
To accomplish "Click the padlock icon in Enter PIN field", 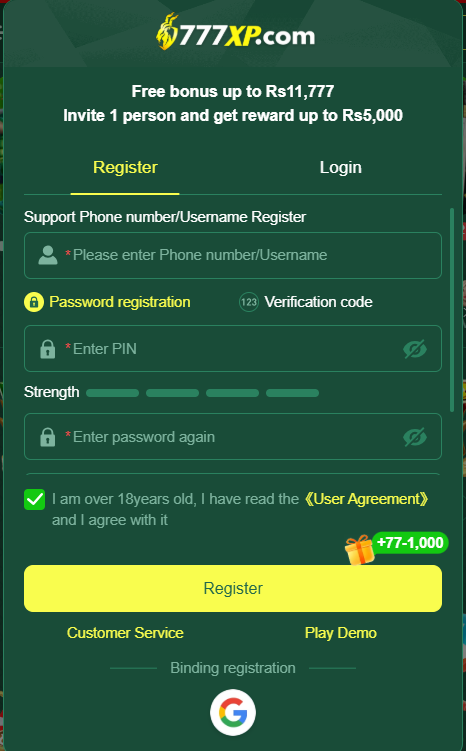I will tap(47, 349).
